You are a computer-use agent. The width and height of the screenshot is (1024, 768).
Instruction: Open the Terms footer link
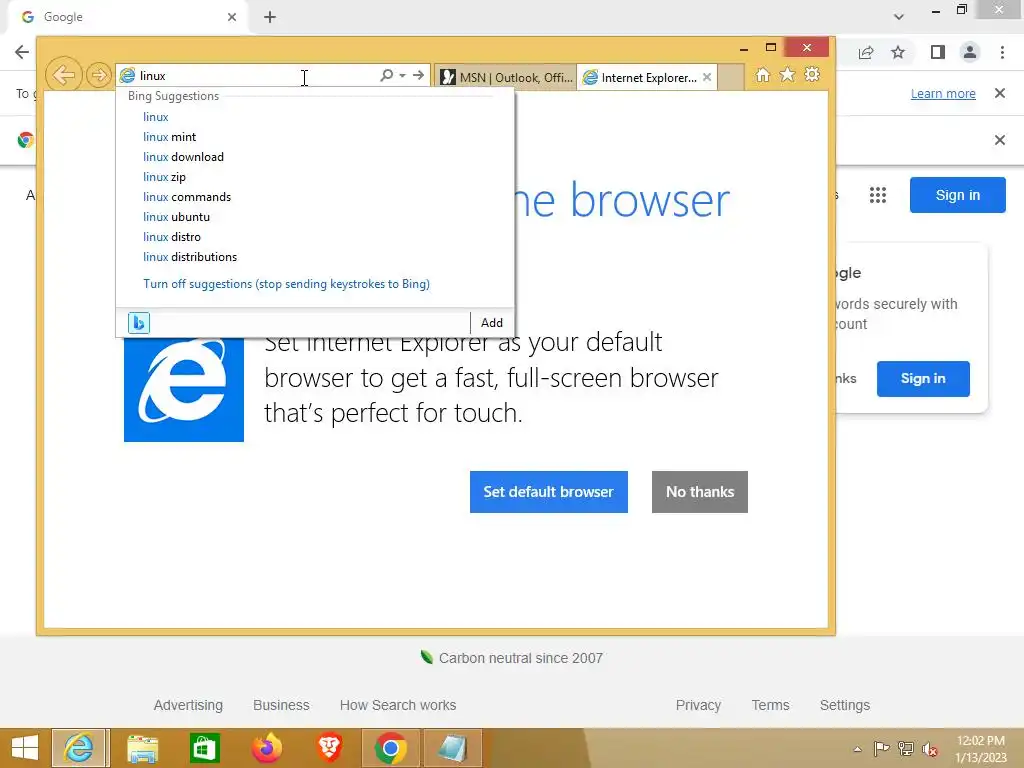(770, 705)
